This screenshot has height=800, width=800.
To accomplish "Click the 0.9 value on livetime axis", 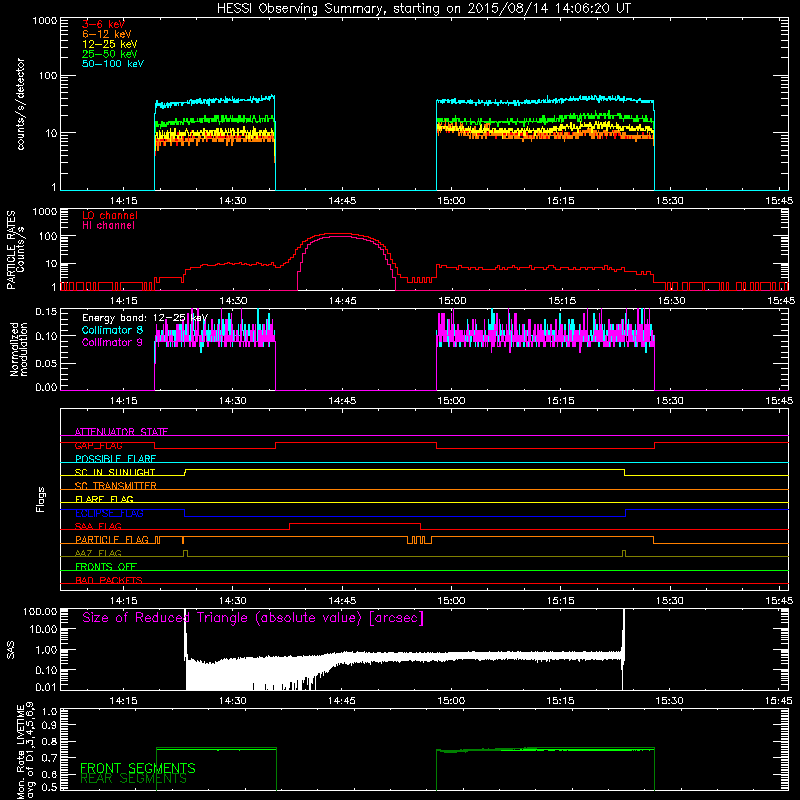I will [x=49, y=726].
